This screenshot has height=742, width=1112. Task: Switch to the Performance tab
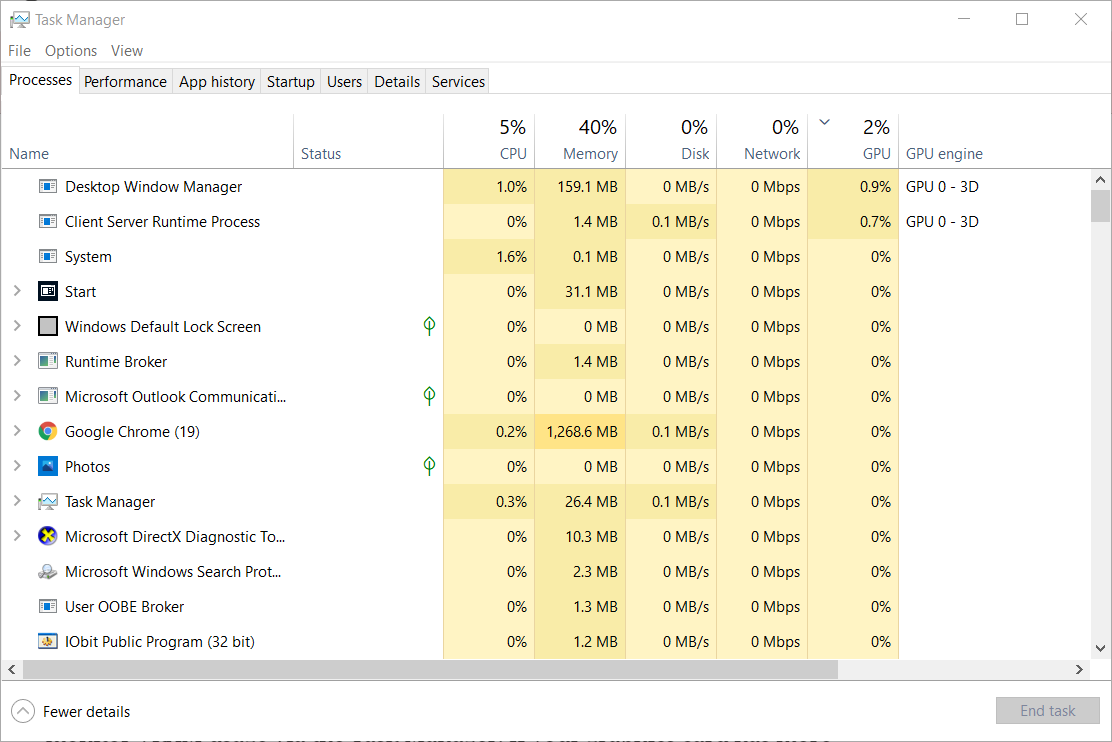[126, 82]
